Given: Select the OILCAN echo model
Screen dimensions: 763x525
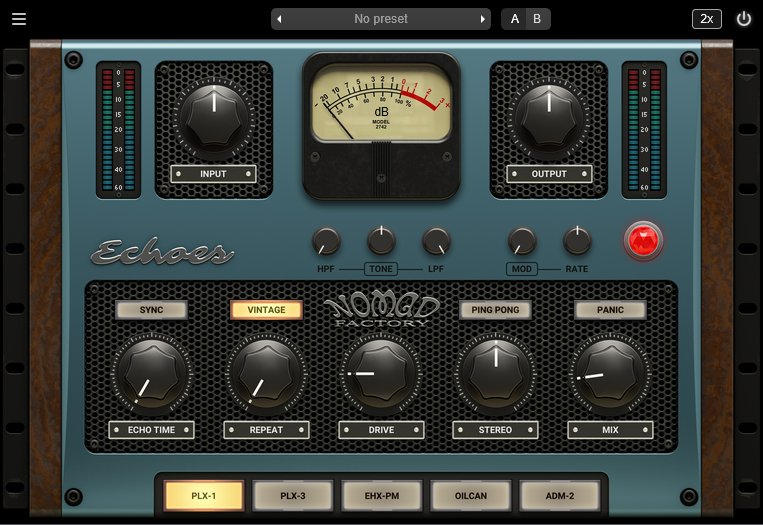Looking at the screenshot, I should tap(471, 496).
